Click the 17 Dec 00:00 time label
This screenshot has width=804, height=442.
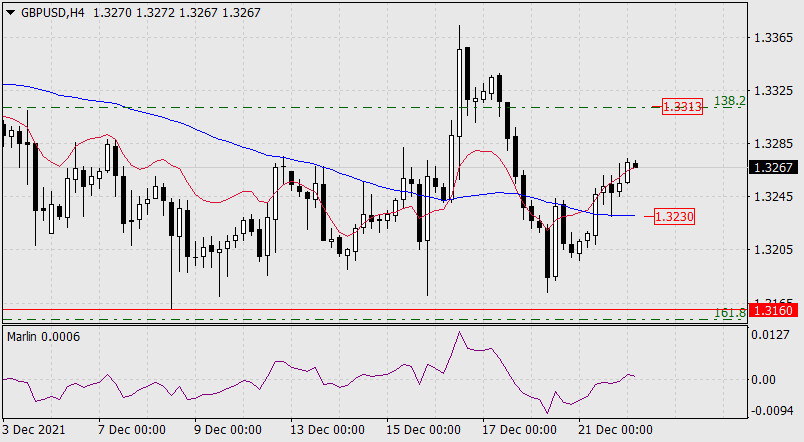[x=519, y=429]
